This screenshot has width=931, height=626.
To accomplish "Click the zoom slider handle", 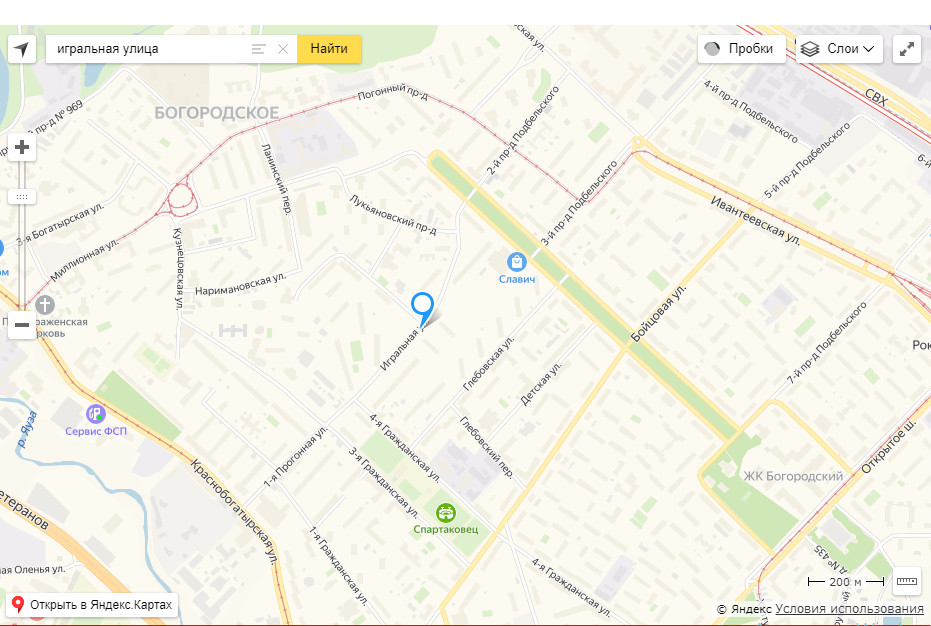I will click(x=22, y=197).
